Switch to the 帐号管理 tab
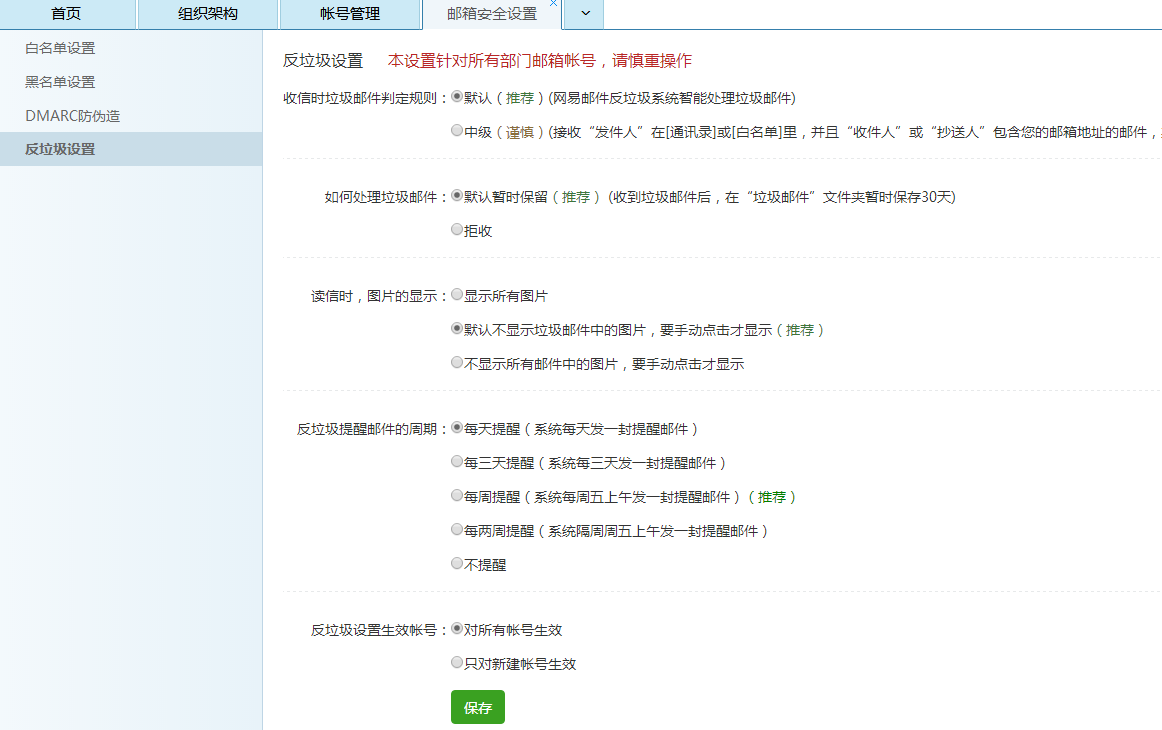Image resolution: width=1162 pixels, height=730 pixels. [x=350, y=14]
